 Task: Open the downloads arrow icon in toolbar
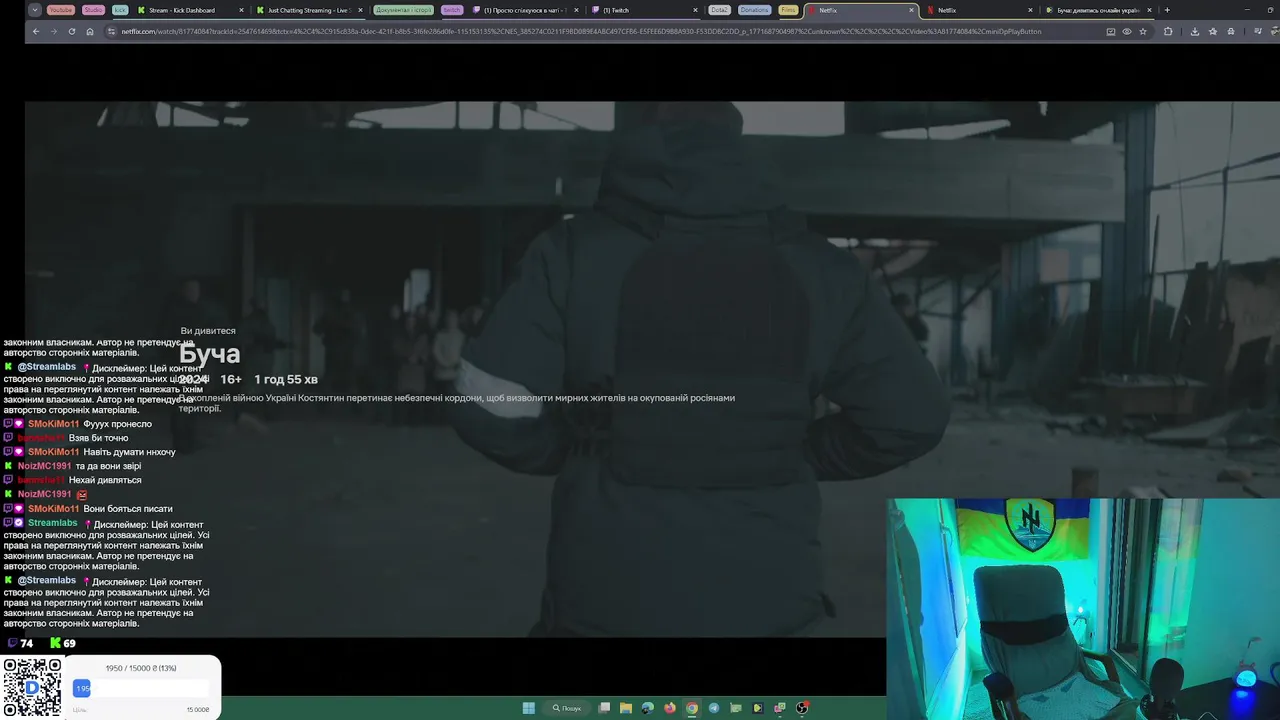click(x=1195, y=31)
